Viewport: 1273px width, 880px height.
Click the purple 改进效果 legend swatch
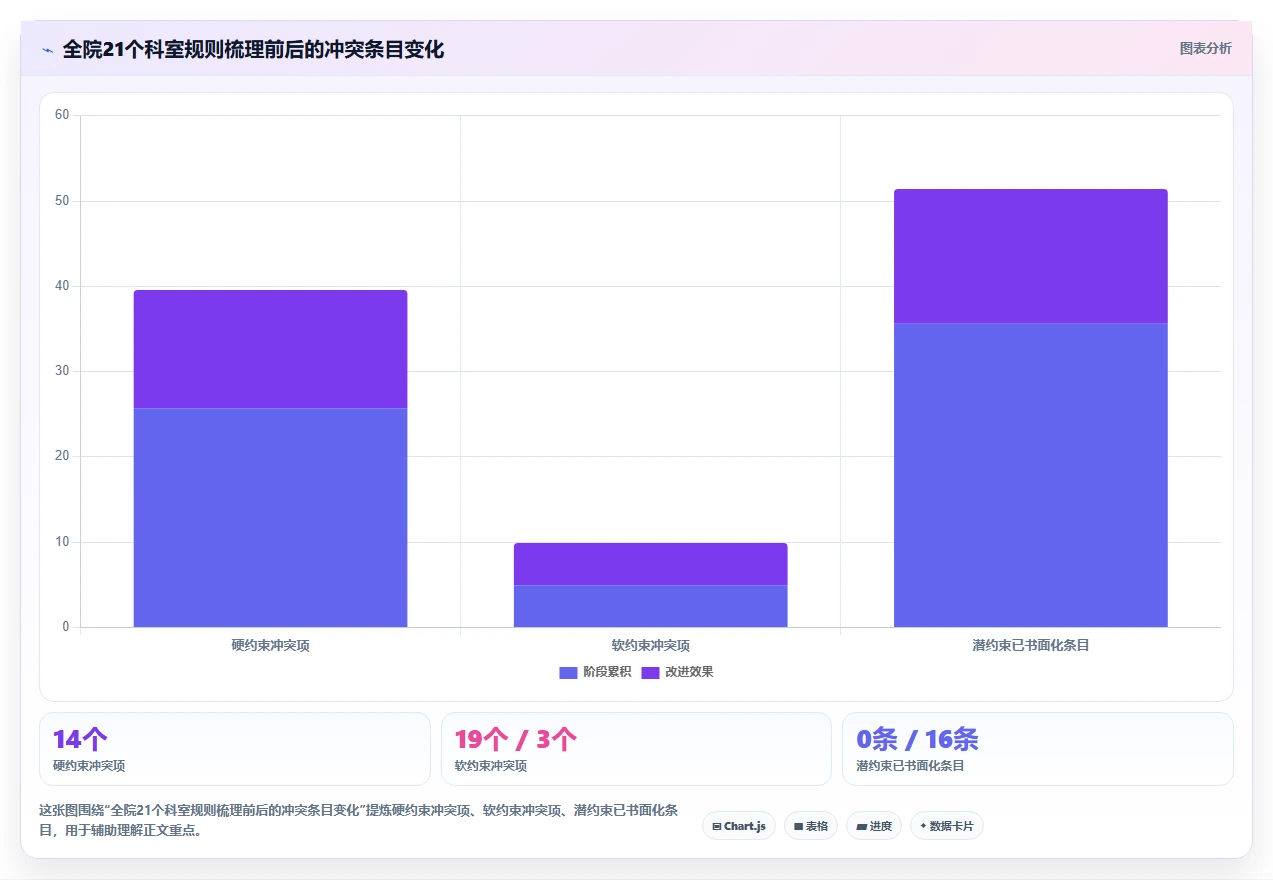click(x=651, y=672)
